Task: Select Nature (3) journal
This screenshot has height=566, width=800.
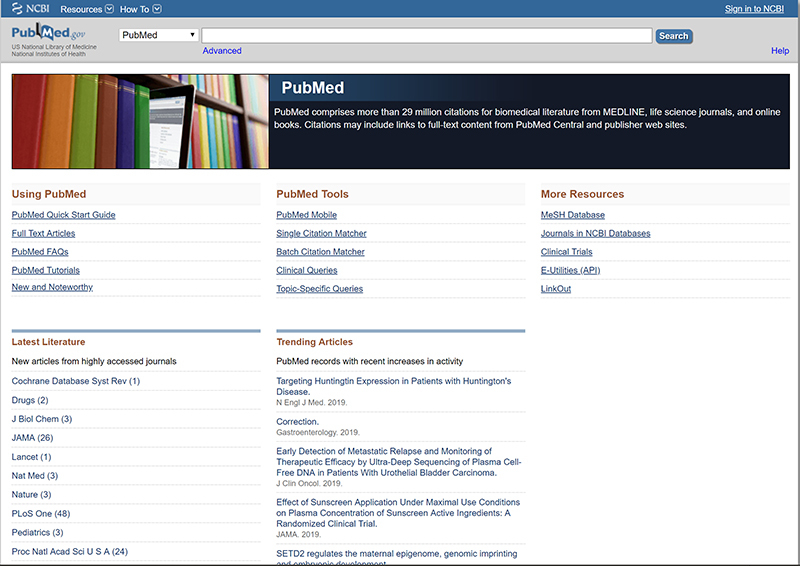Action: (x=31, y=494)
